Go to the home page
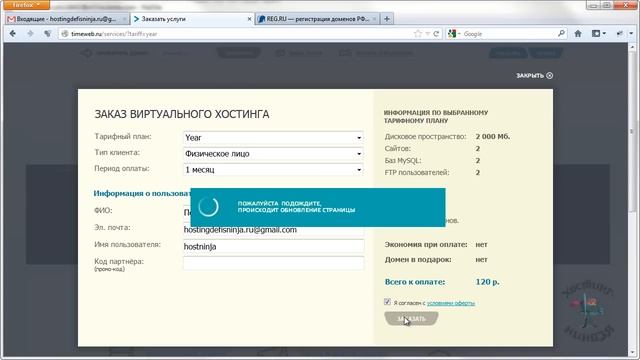This screenshot has width=640, height=360. tap(578, 34)
